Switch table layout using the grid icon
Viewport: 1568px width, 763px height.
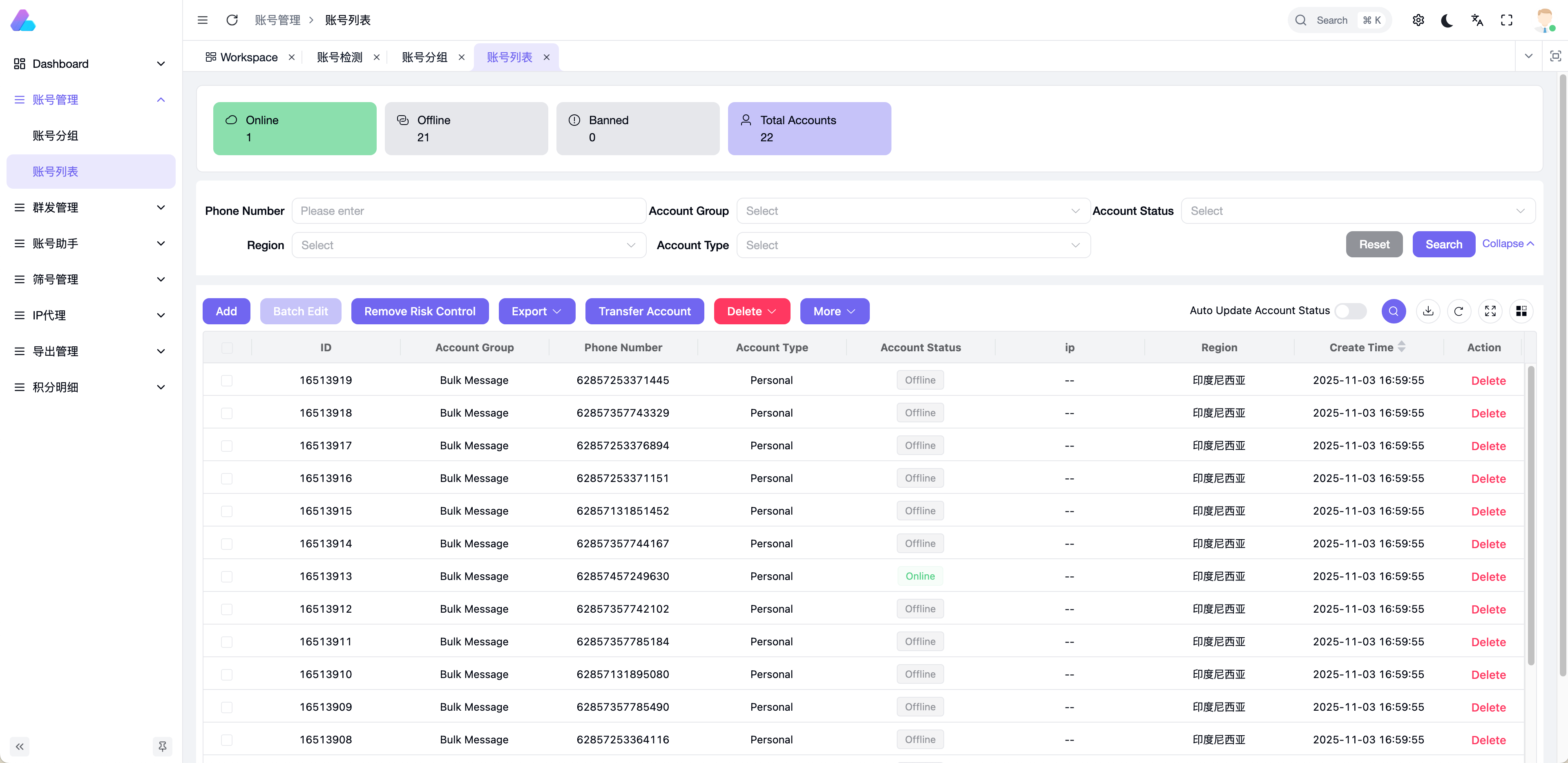[1522, 311]
